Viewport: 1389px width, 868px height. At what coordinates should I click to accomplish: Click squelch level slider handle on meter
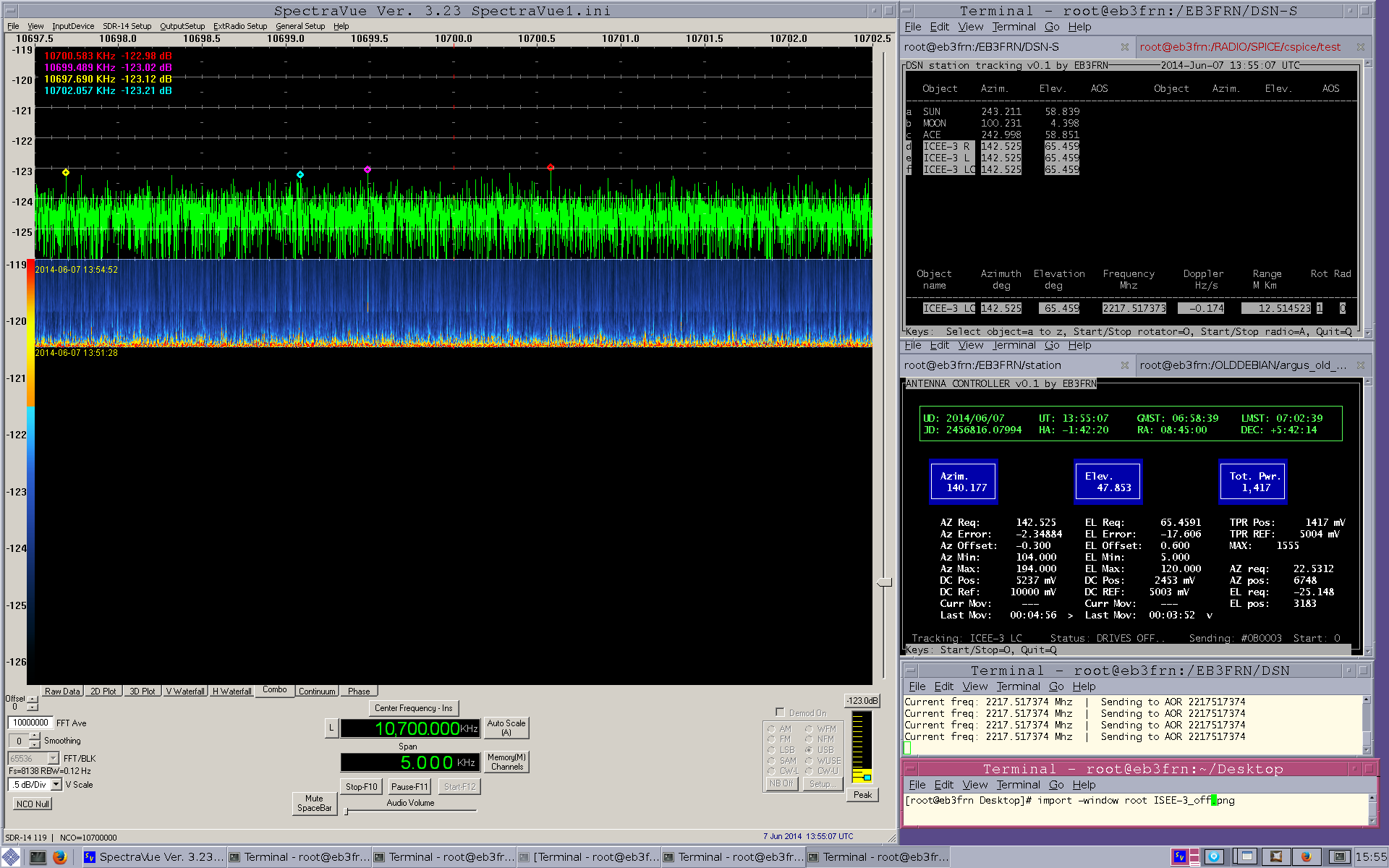click(867, 777)
